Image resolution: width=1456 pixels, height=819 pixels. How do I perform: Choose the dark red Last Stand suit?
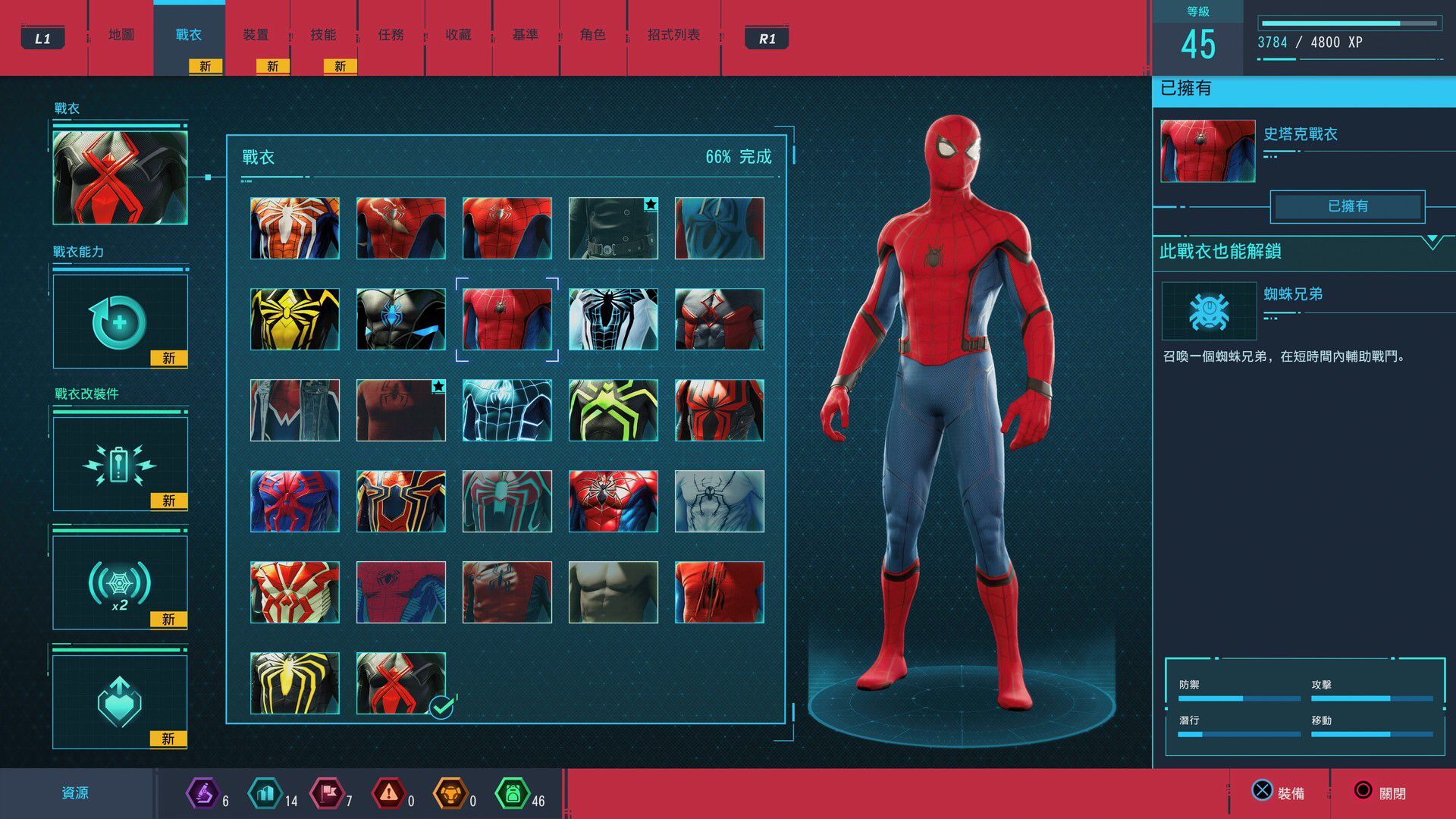(x=507, y=592)
